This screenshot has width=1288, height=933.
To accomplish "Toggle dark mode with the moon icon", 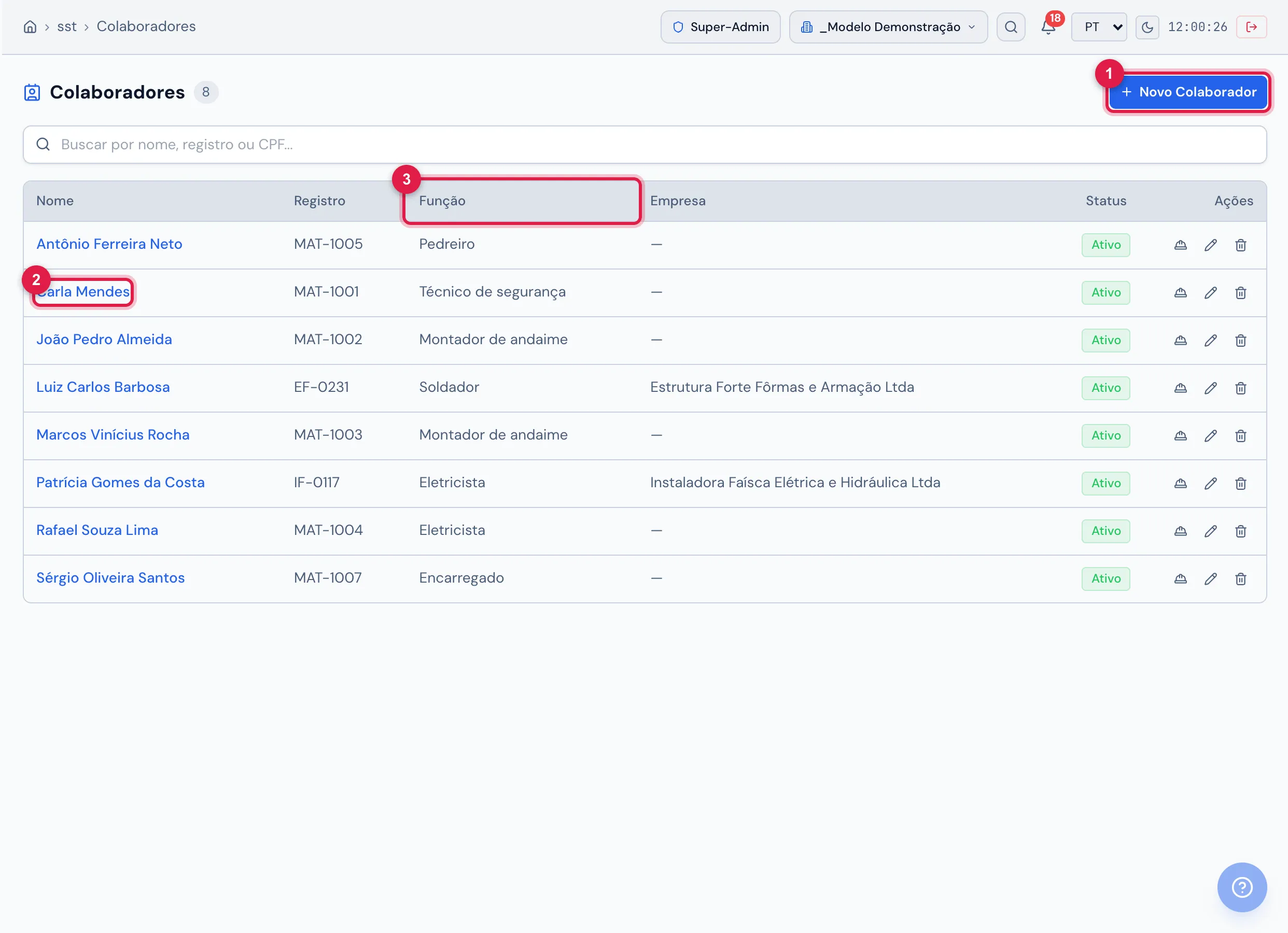I will [1147, 26].
